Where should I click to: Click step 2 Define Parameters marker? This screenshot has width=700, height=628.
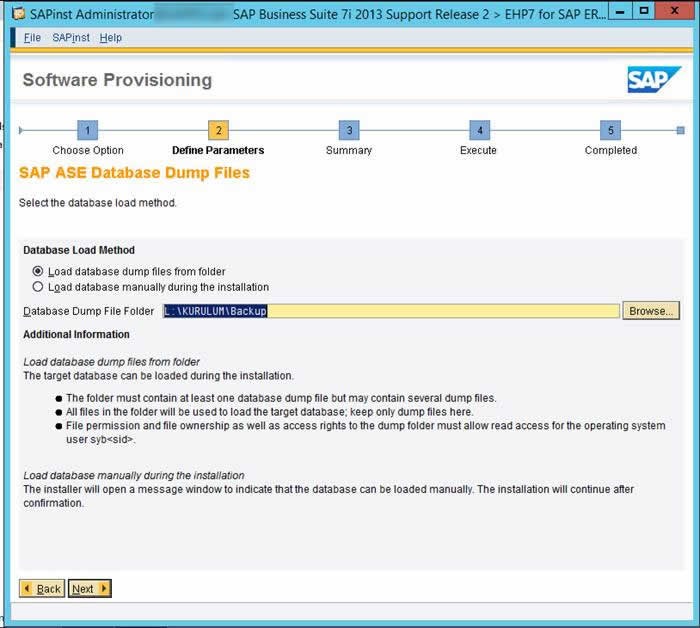pyautogui.click(x=218, y=130)
